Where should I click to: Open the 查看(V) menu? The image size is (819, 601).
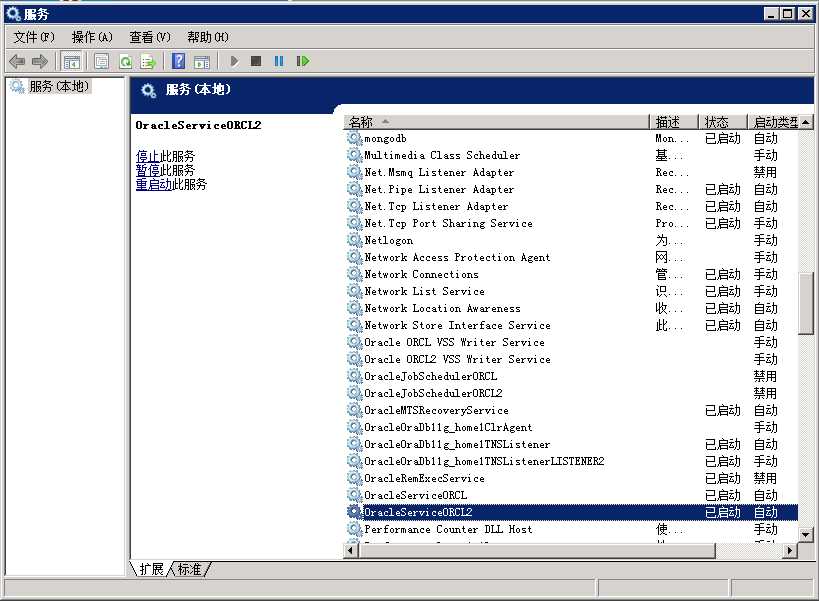(150, 37)
